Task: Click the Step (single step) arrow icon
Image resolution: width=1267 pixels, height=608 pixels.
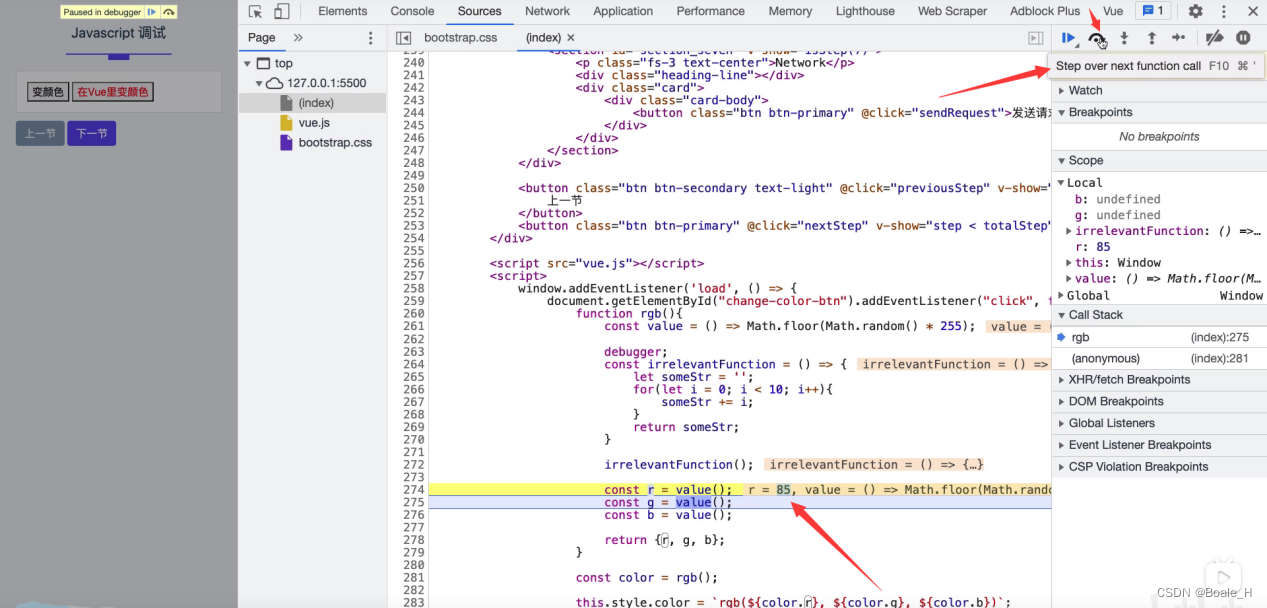Action: point(1178,38)
